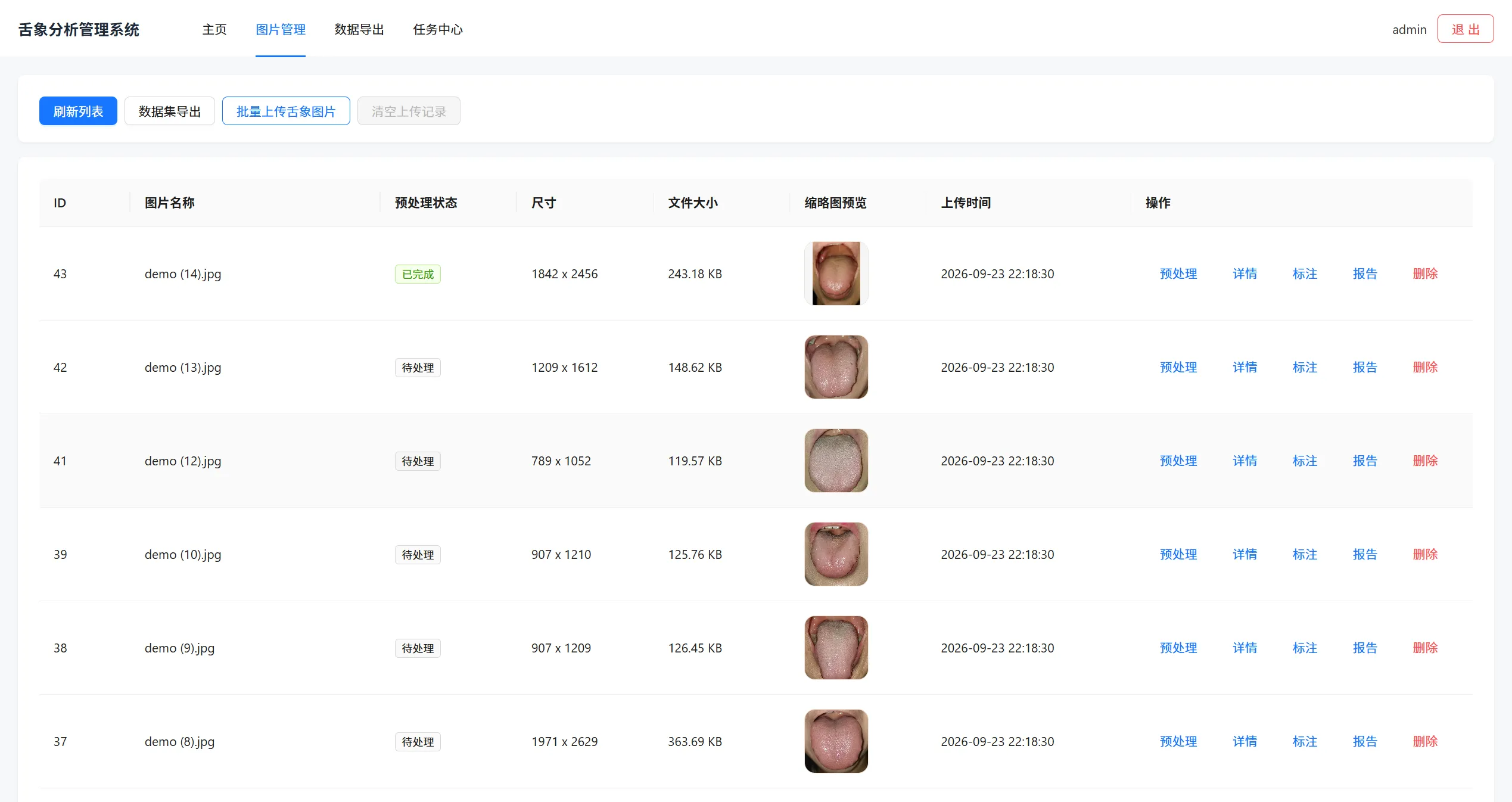Click 标注 for demo (10).jpg
Screen dimensions: 1512x802
tap(1305, 554)
